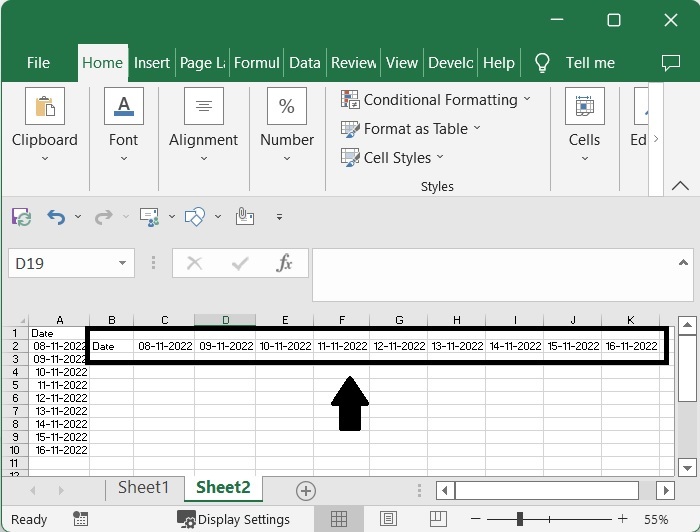This screenshot has width=700, height=532.
Task: Click the zoom slider handle
Action: [x=520, y=519]
